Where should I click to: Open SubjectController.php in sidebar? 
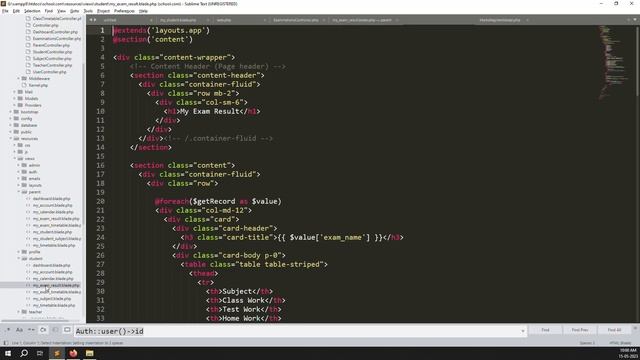52,58
